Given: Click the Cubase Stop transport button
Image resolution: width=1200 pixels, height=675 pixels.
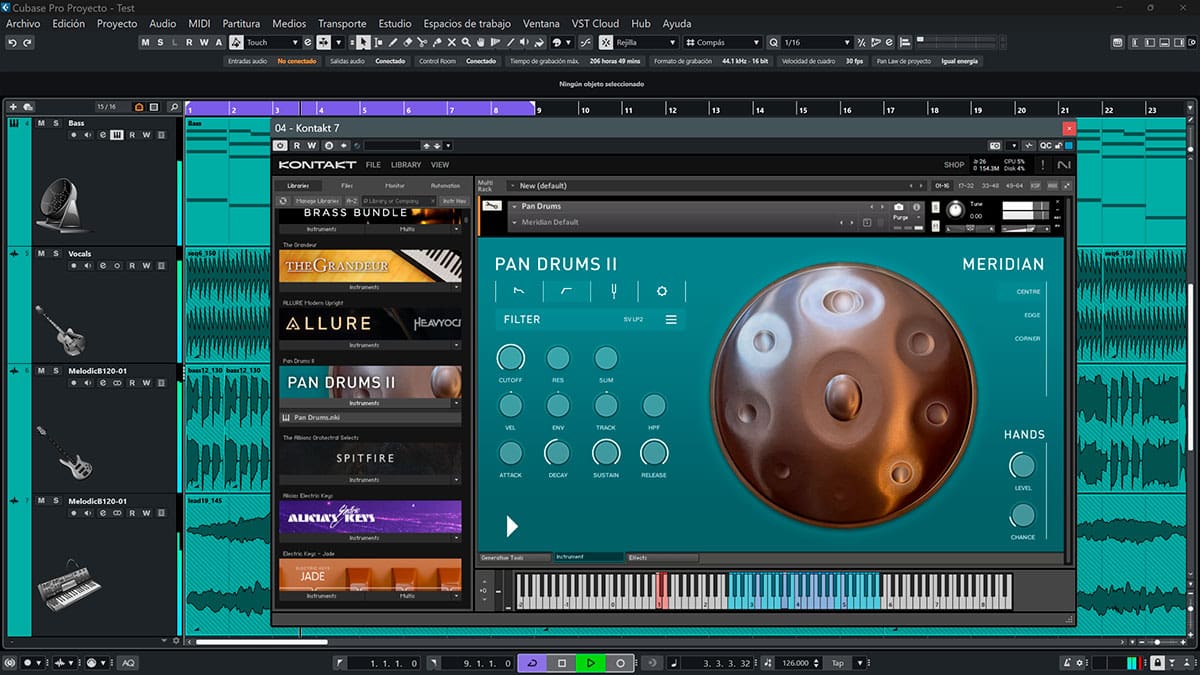Looking at the screenshot, I should click(x=562, y=663).
